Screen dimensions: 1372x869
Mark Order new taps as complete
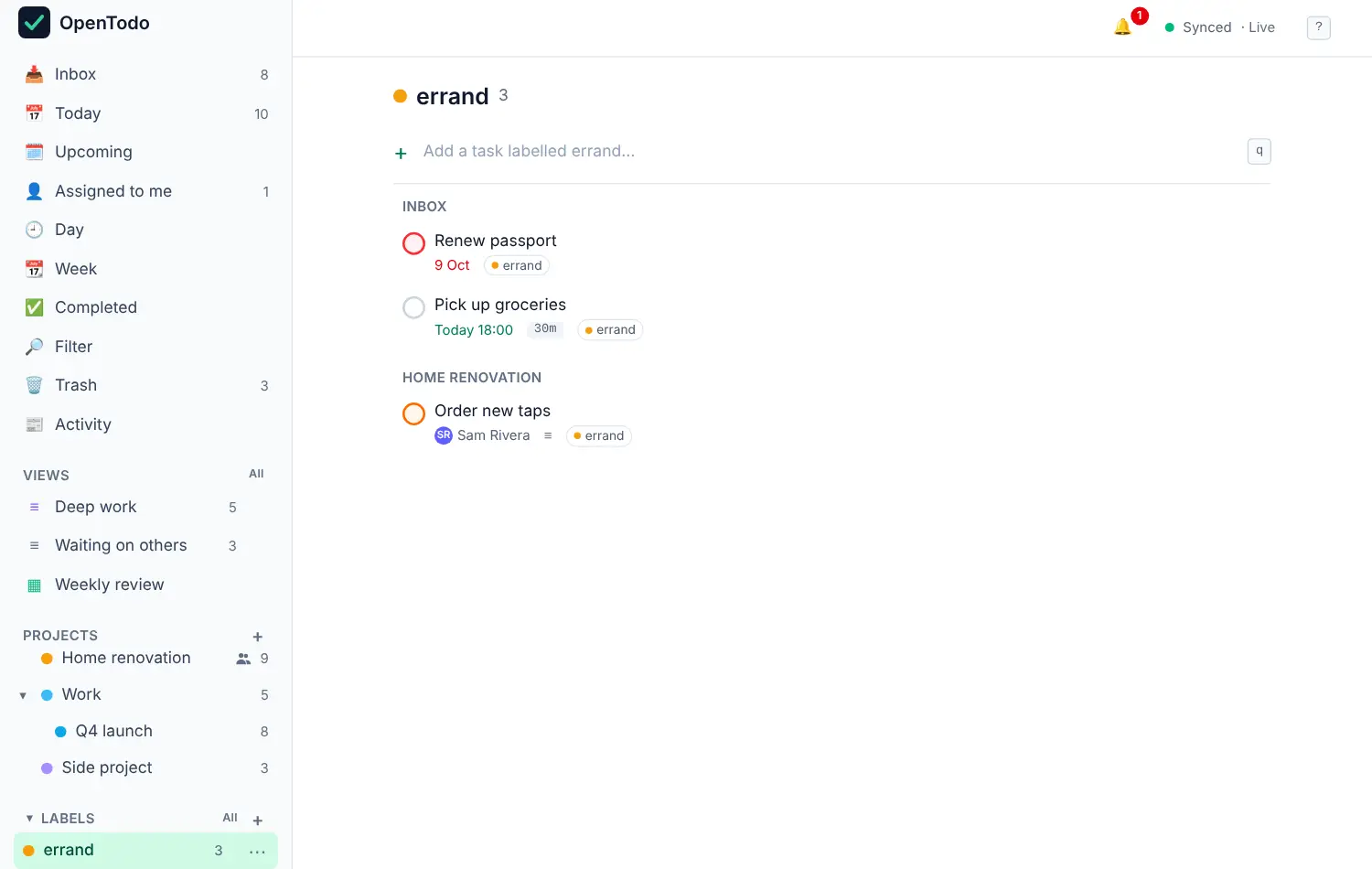[413, 413]
